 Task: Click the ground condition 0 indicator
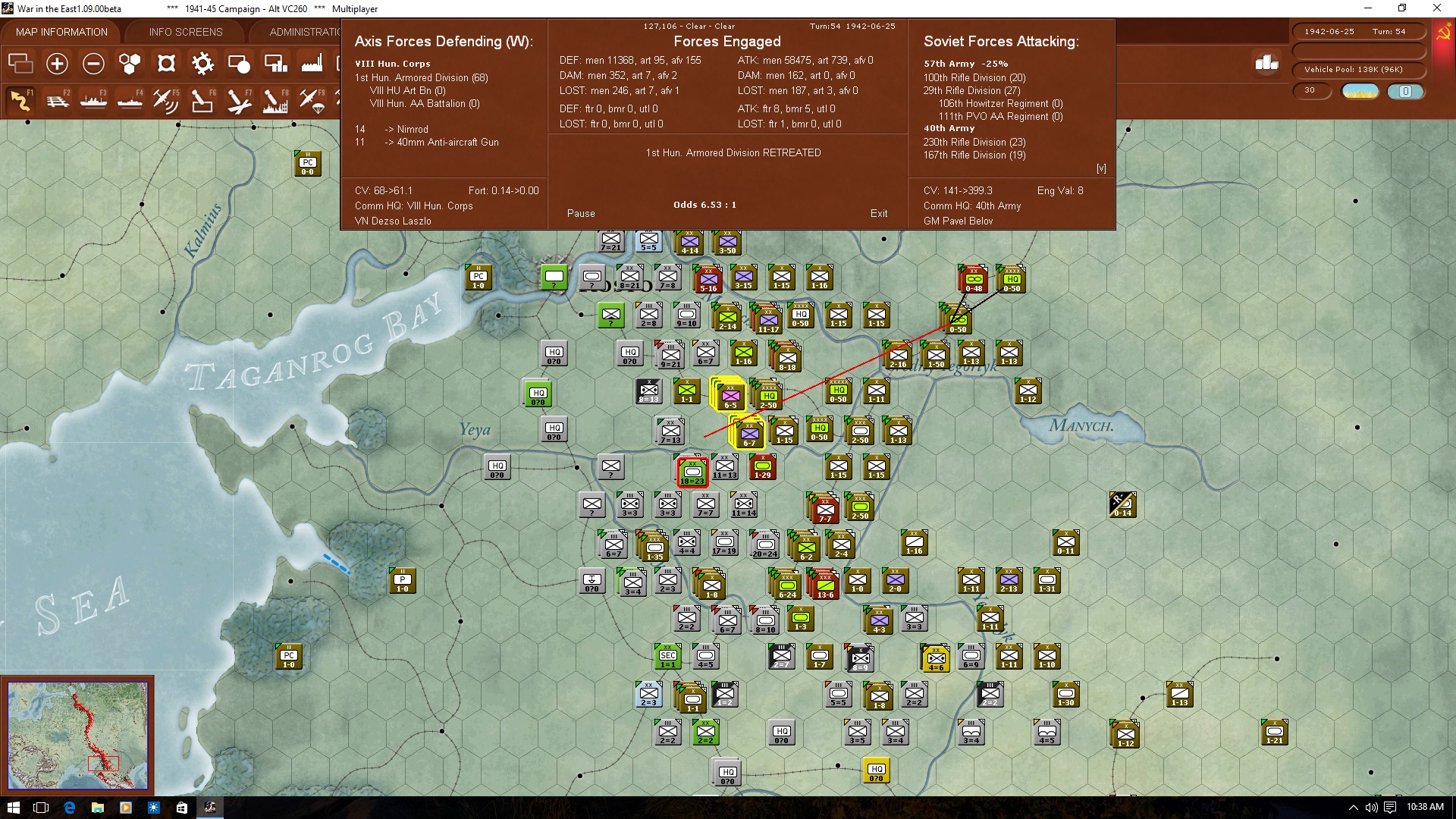(x=1405, y=91)
